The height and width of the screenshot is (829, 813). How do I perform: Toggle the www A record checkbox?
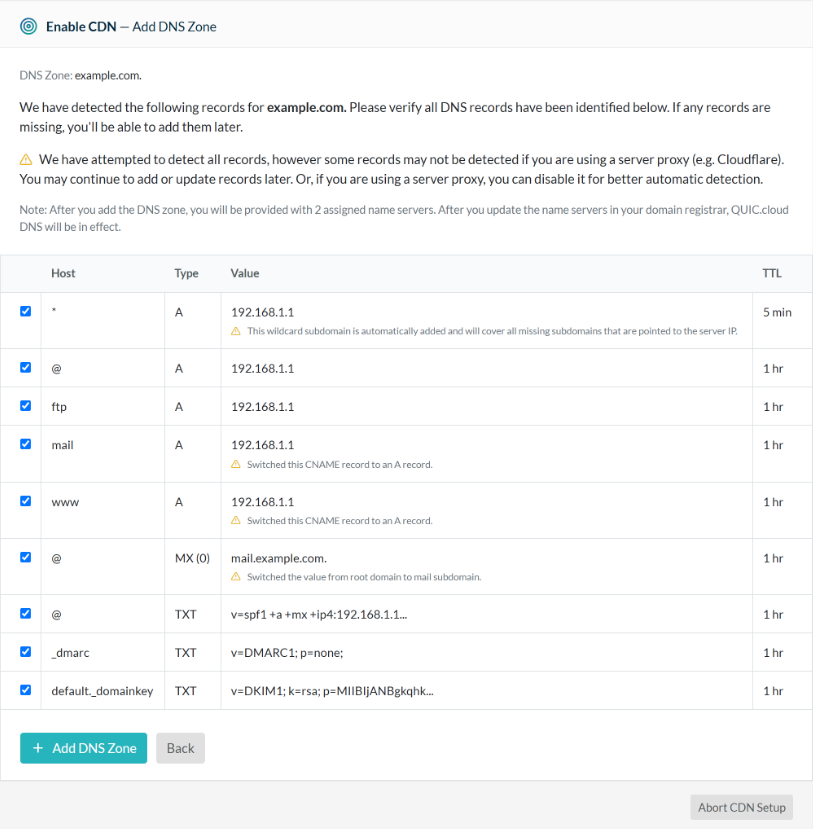point(25,501)
